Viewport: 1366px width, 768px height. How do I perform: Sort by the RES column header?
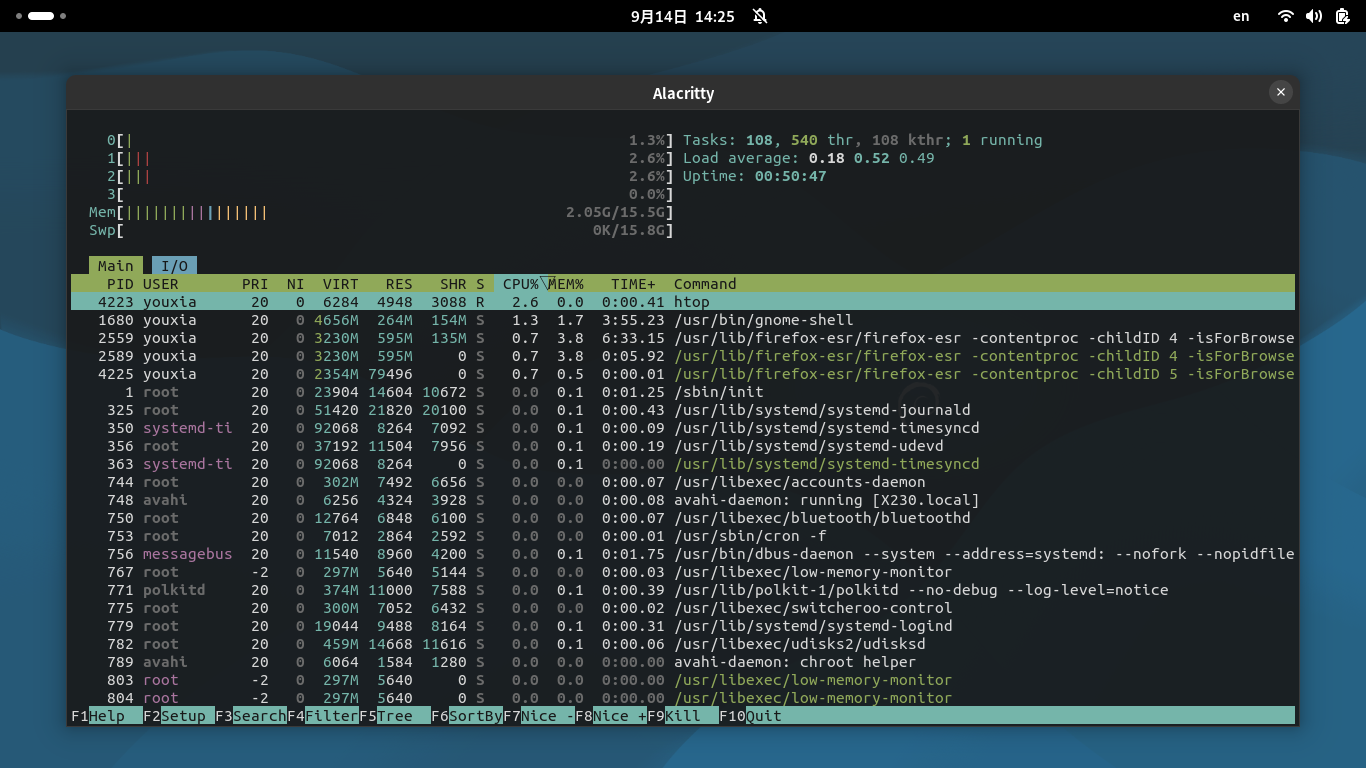coord(399,284)
